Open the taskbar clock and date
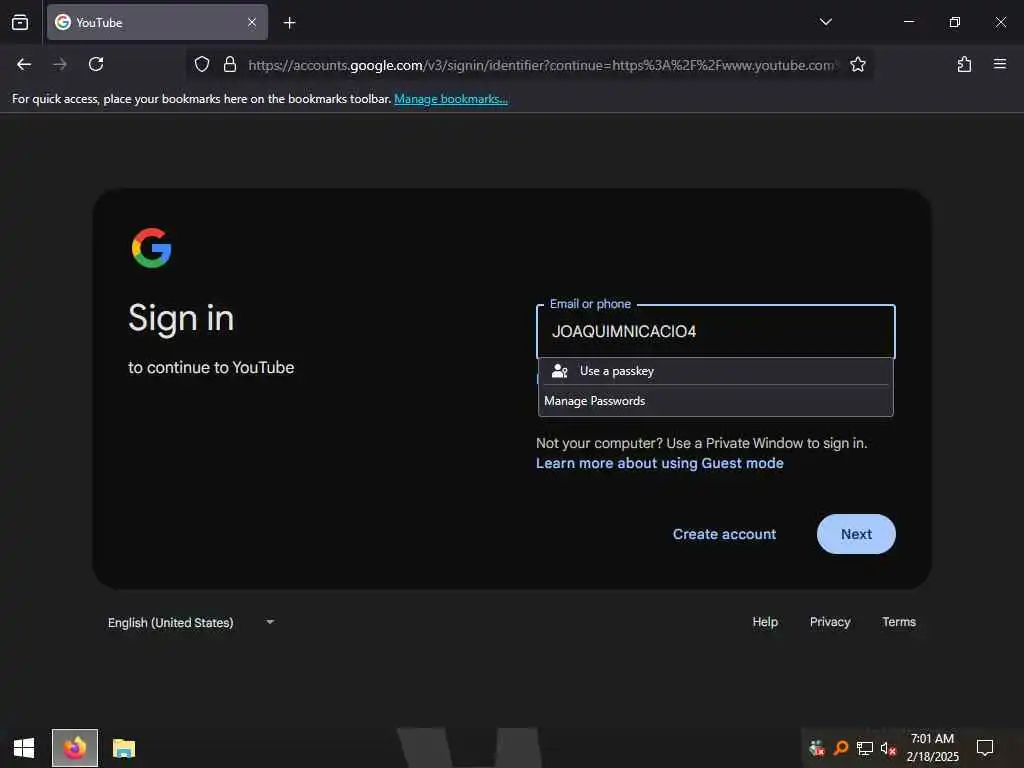Image resolution: width=1024 pixels, height=768 pixels. coord(932,748)
